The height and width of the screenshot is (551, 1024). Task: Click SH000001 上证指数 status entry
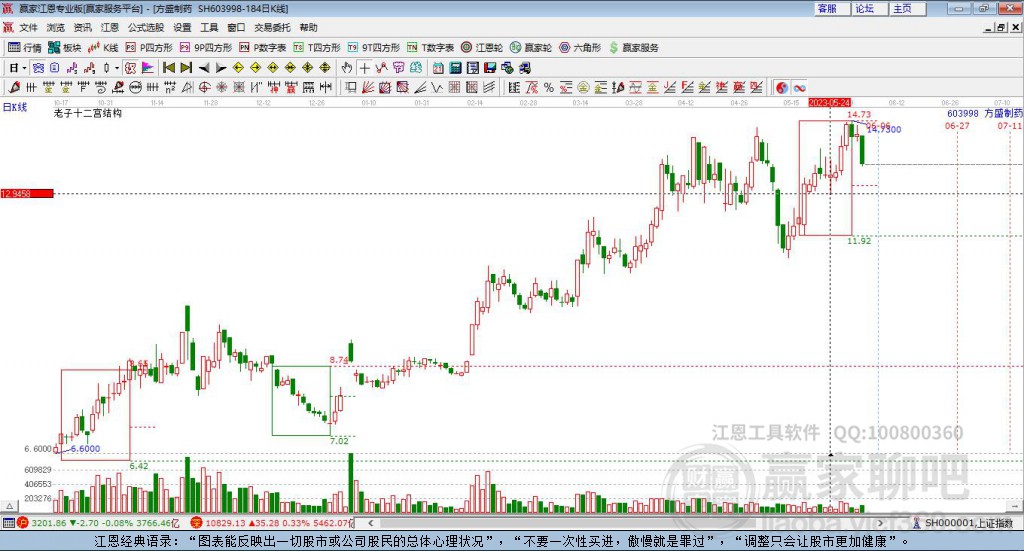click(x=968, y=523)
